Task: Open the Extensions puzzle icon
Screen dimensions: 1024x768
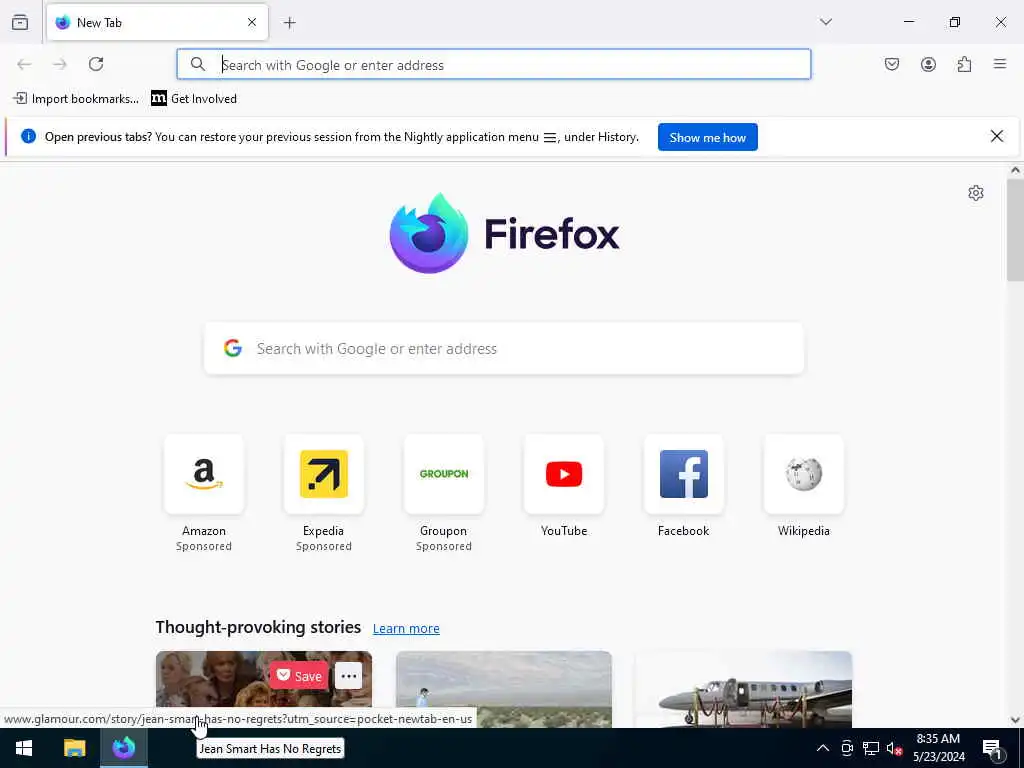Action: pos(964,64)
